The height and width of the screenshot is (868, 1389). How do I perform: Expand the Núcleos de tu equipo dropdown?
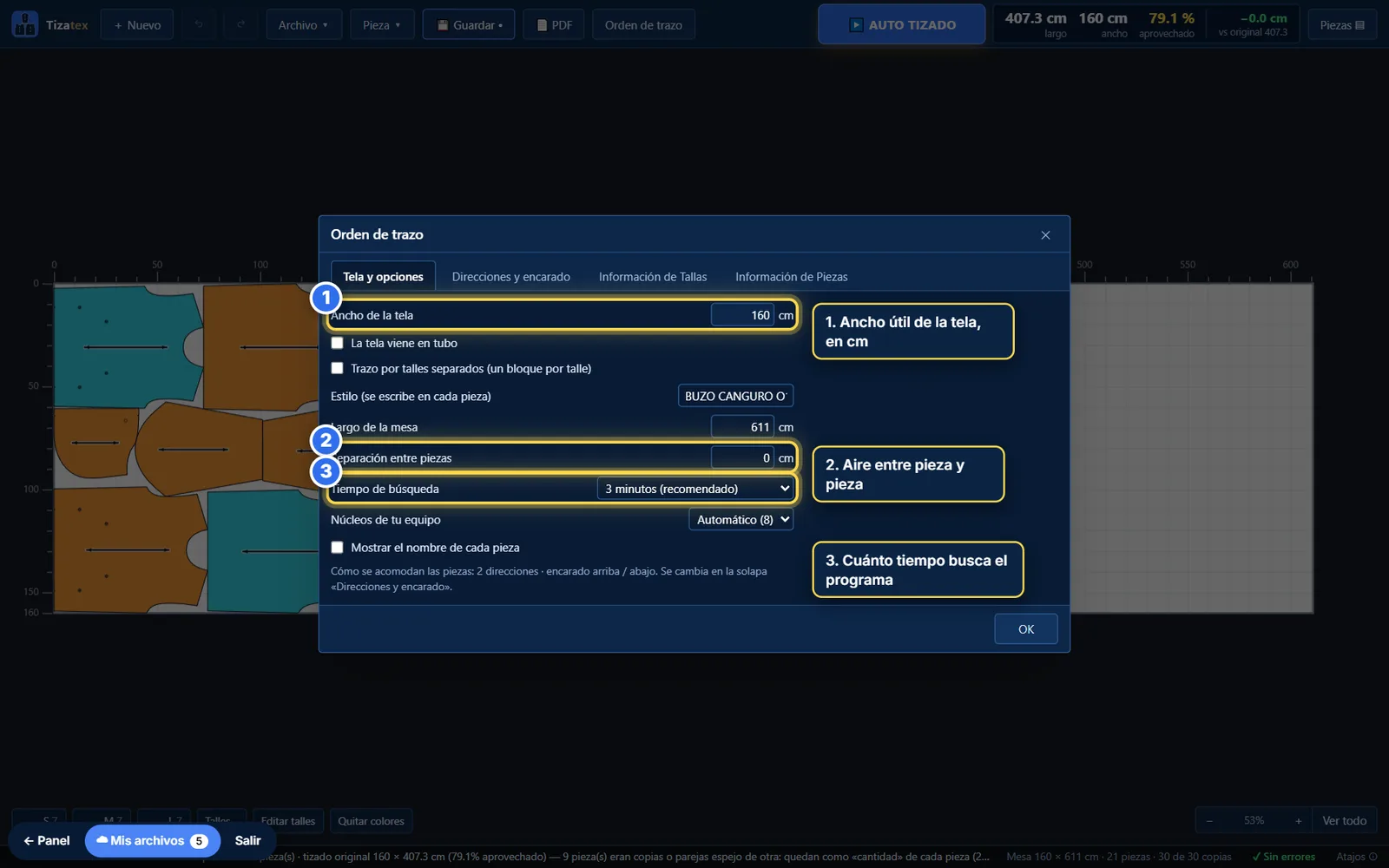[x=741, y=520]
